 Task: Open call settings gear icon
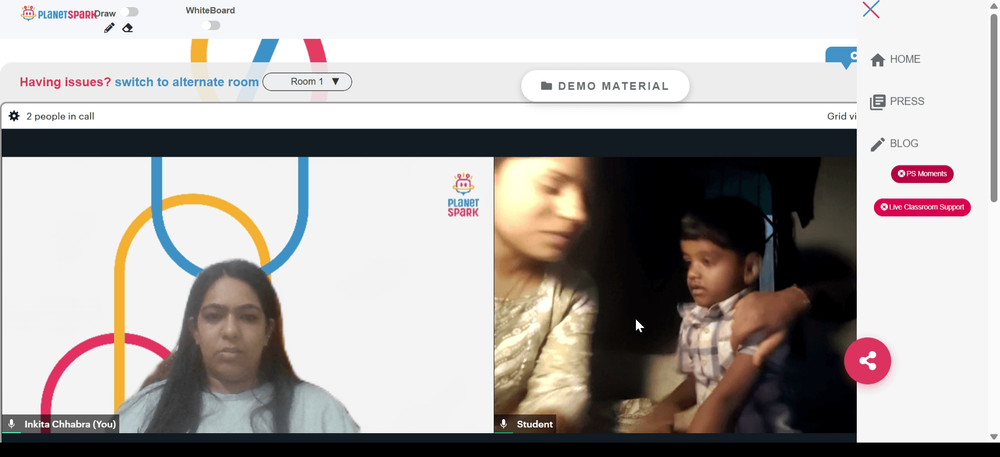tap(14, 116)
